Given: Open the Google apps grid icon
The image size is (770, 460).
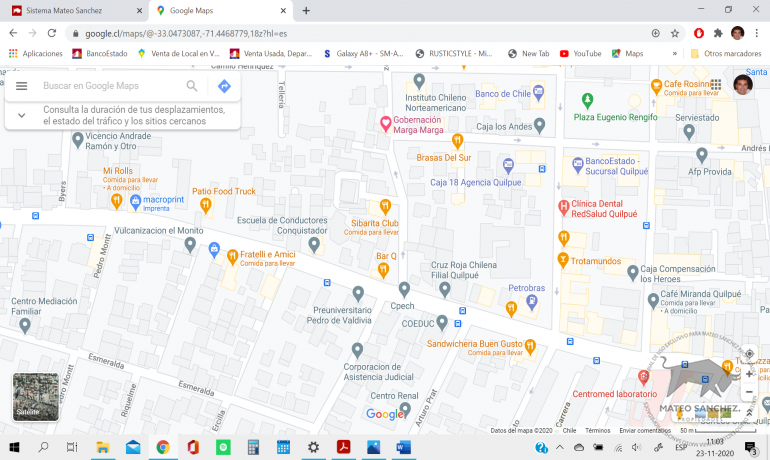Looking at the screenshot, I should [x=716, y=84].
